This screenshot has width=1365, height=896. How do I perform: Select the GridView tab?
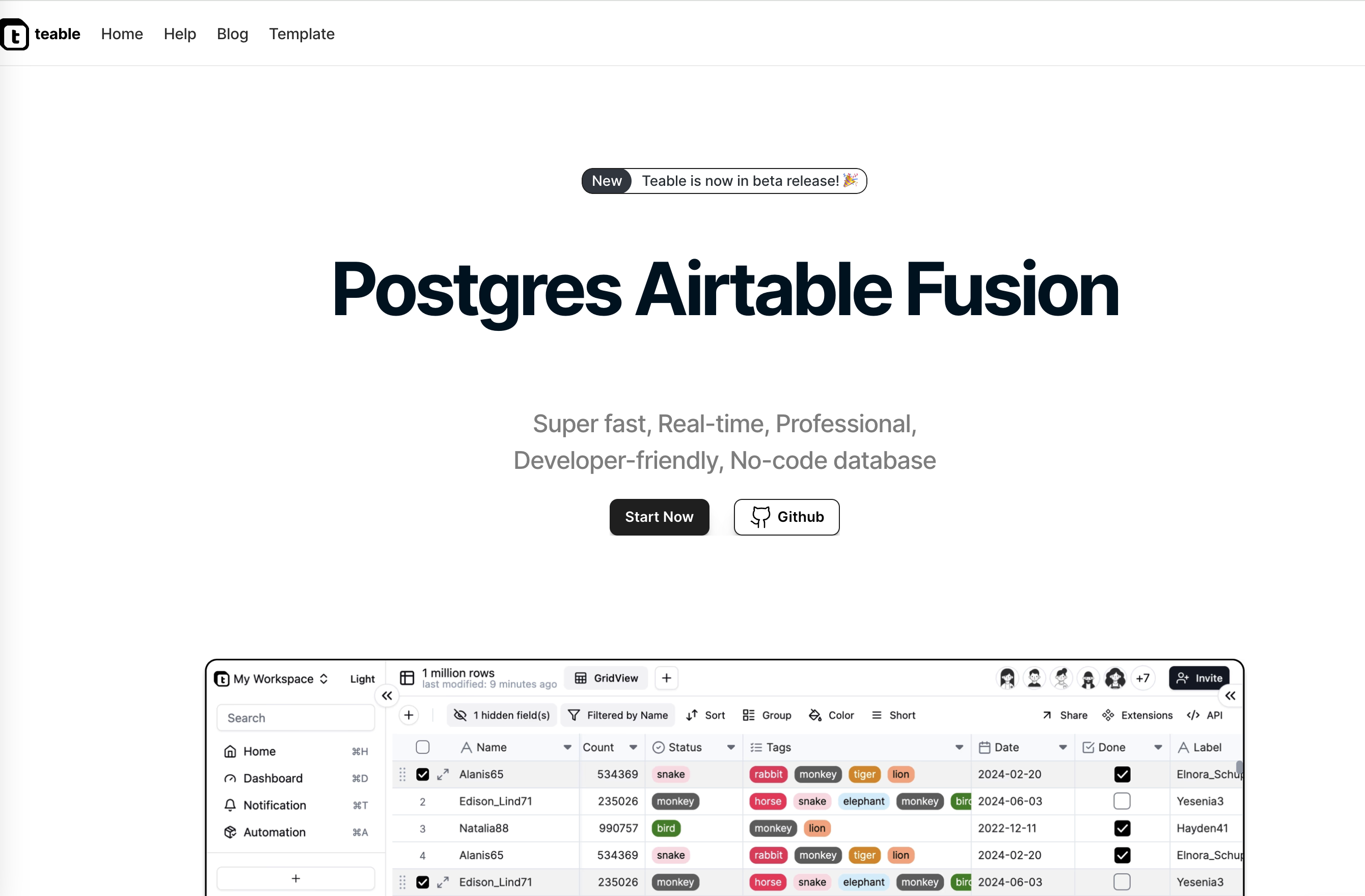606,678
